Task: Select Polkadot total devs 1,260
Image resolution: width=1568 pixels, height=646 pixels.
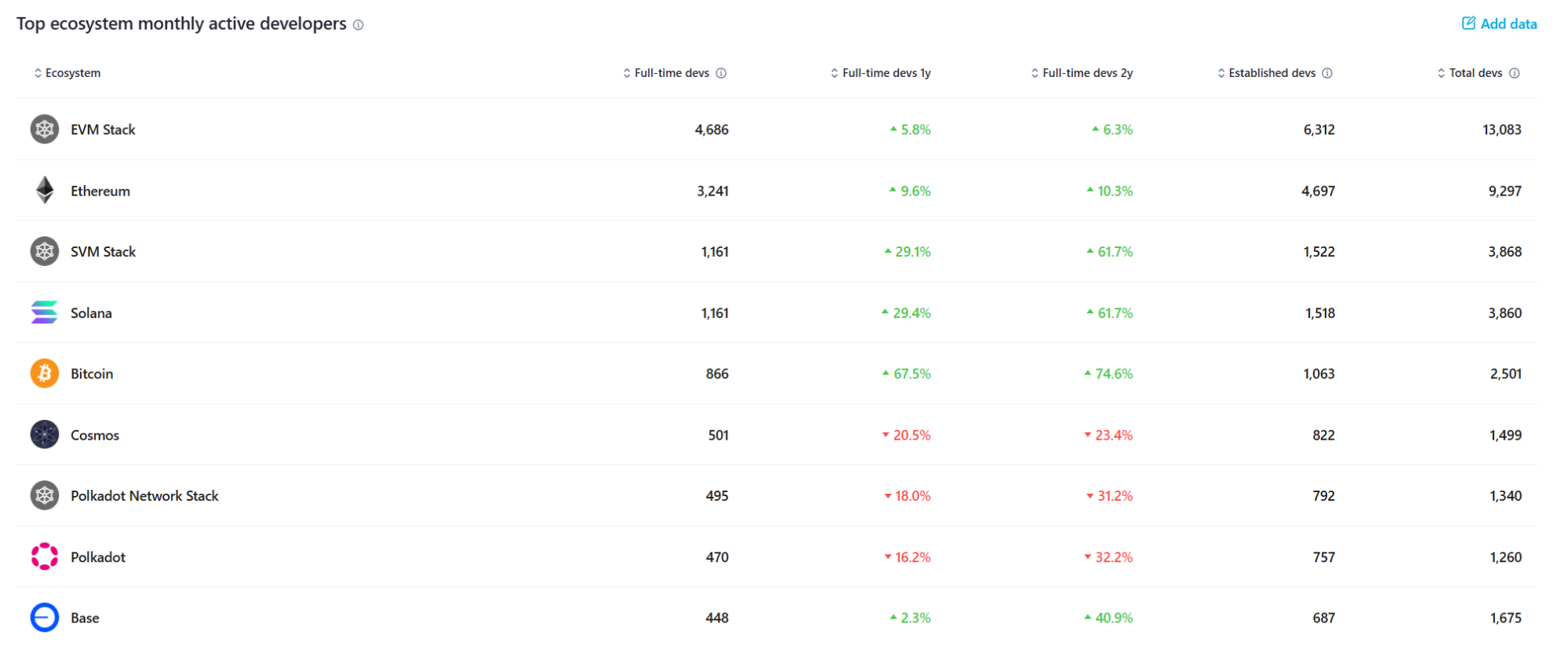Action: tap(1506, 557)
